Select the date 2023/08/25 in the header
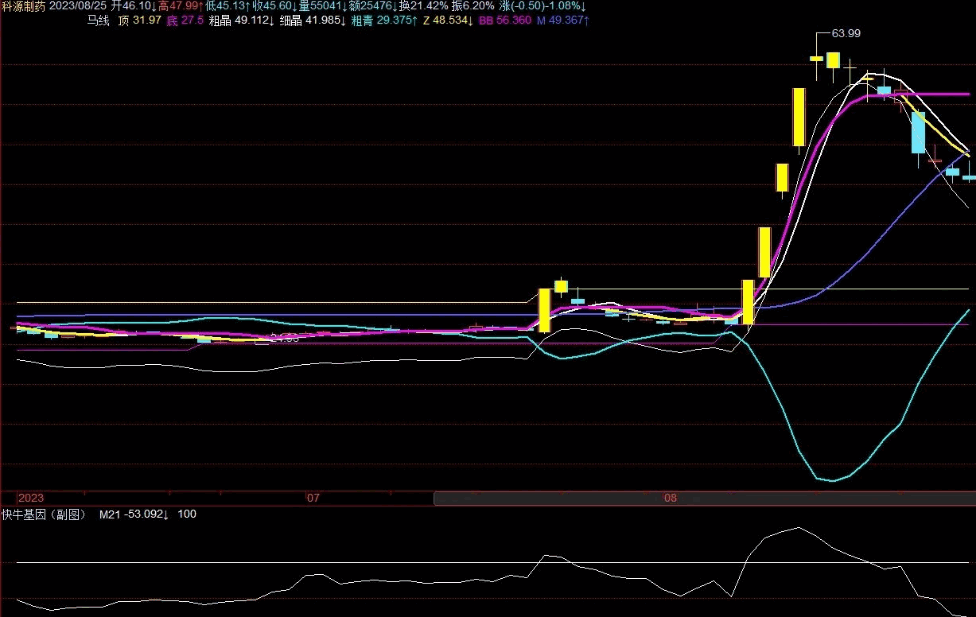The image size is (976, 617). point(78,6)
